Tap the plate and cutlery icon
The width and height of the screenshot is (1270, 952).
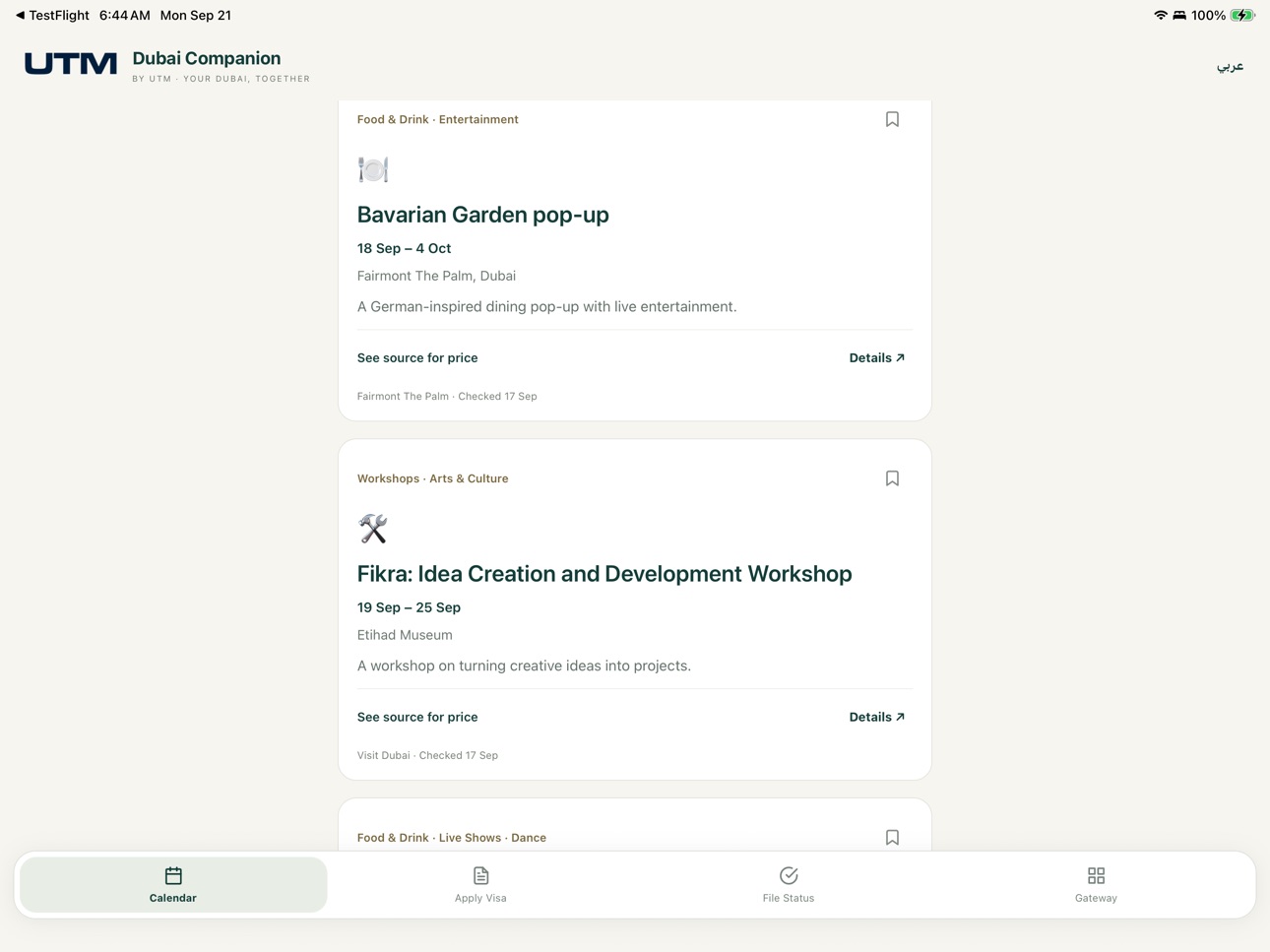[x=373, y=169]
